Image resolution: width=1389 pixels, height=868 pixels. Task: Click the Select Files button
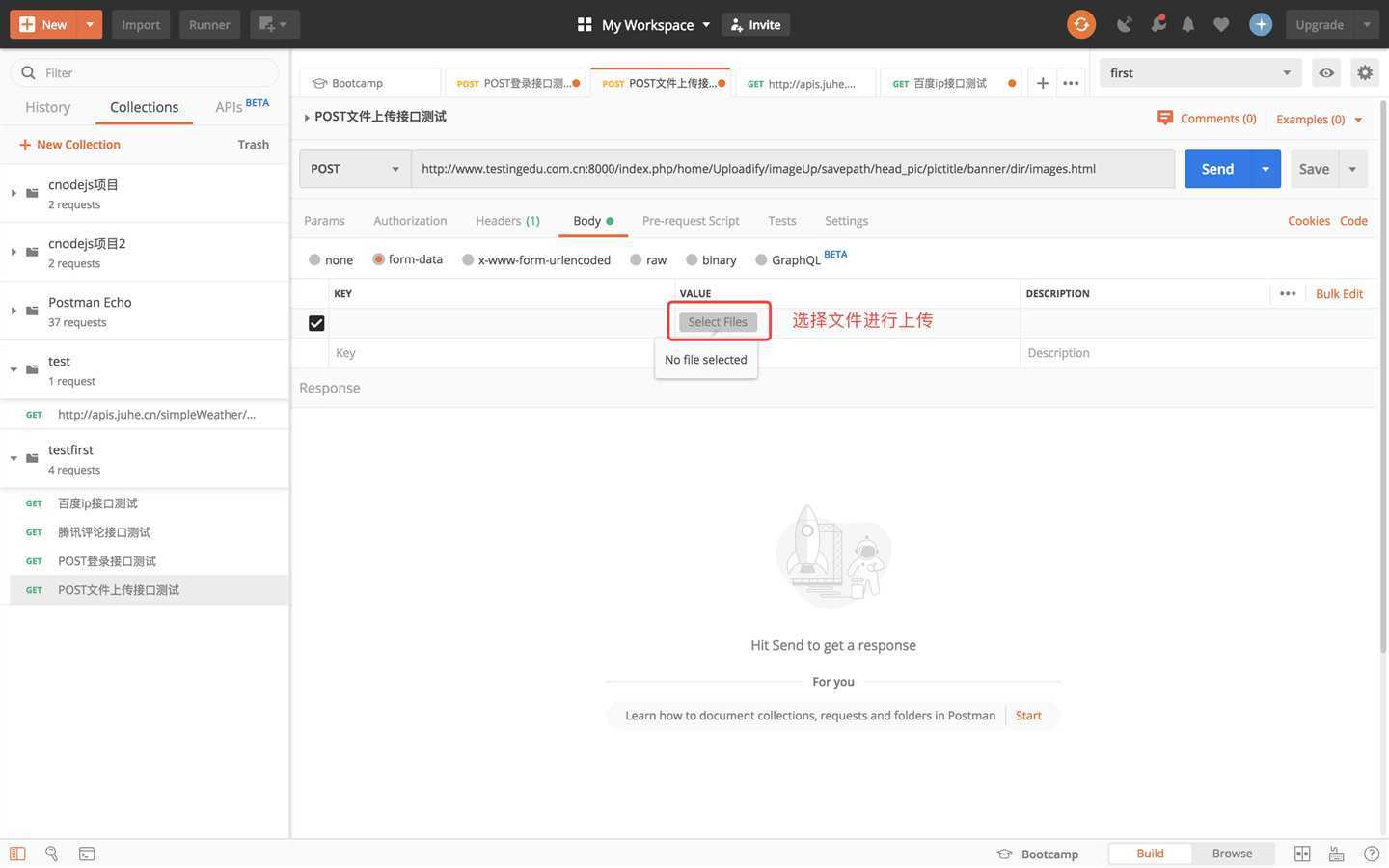coord(718,322)
